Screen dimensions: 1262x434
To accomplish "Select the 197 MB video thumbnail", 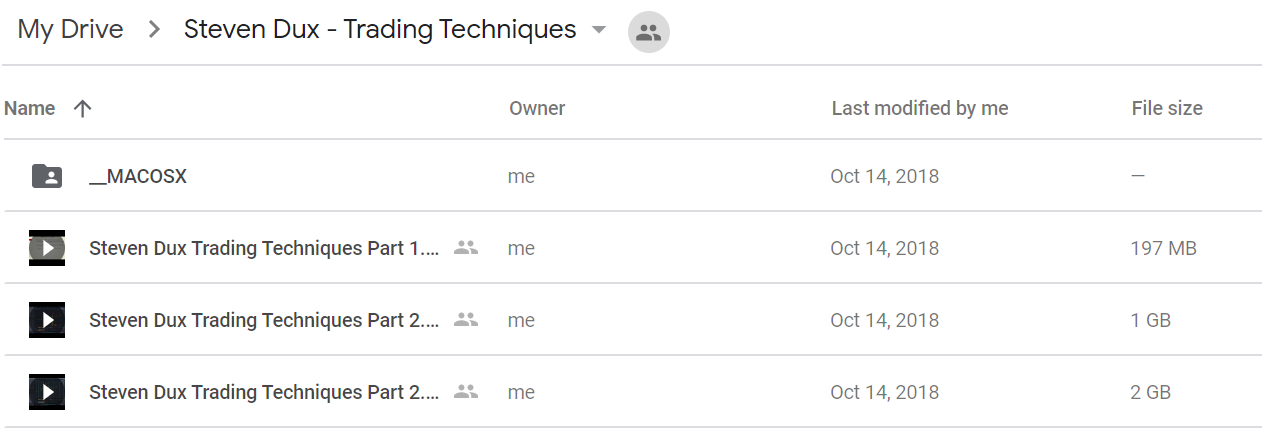I will [47, 248].
